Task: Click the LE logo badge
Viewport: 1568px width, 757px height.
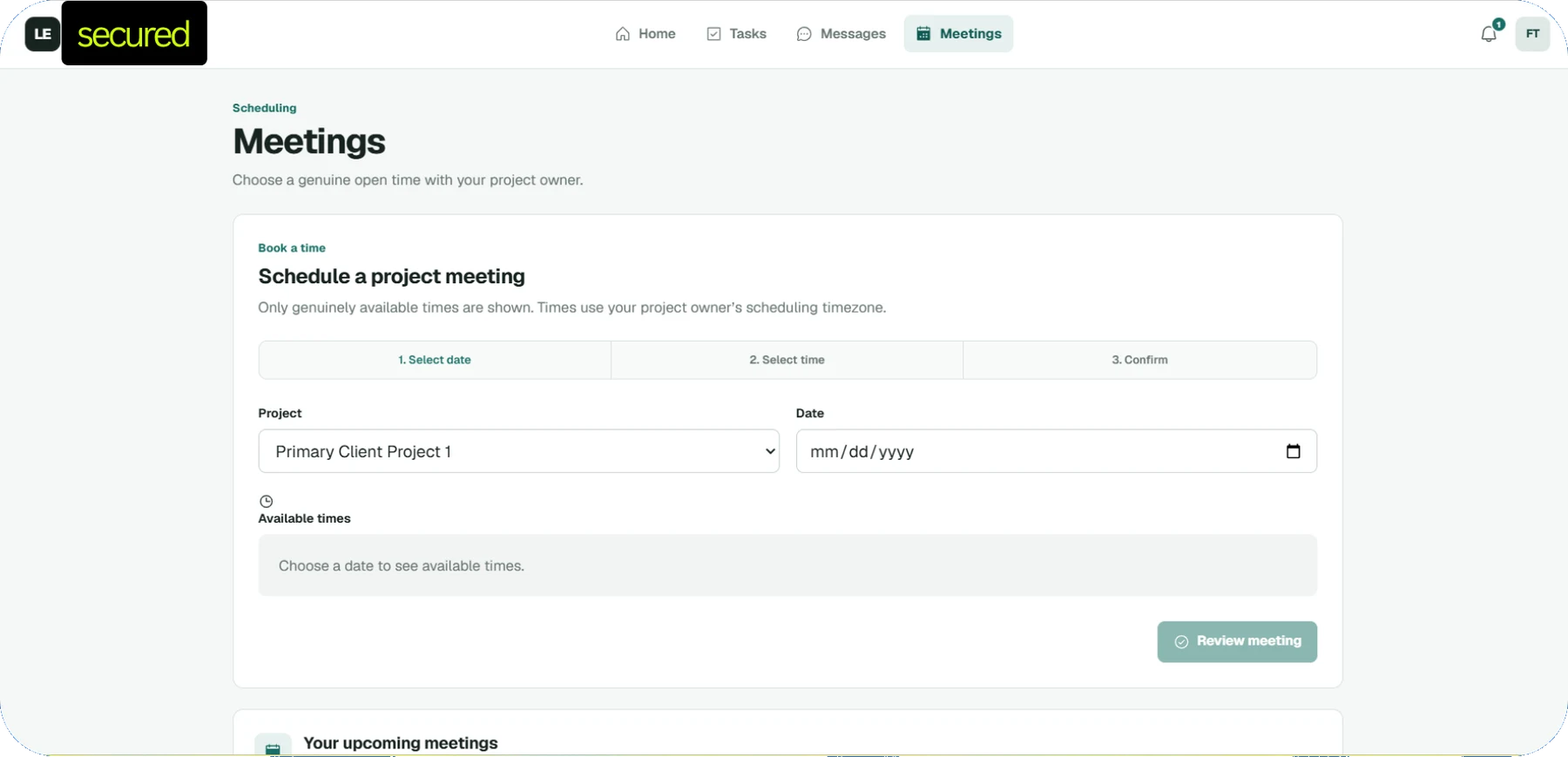Action: pos(42,34)
